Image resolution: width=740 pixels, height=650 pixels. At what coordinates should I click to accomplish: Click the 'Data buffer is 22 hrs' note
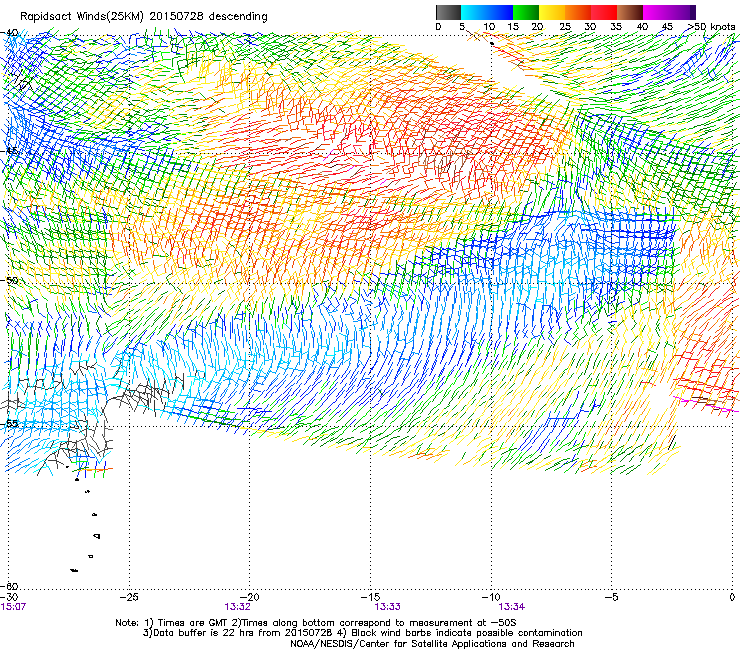click(x=202, y=633)
